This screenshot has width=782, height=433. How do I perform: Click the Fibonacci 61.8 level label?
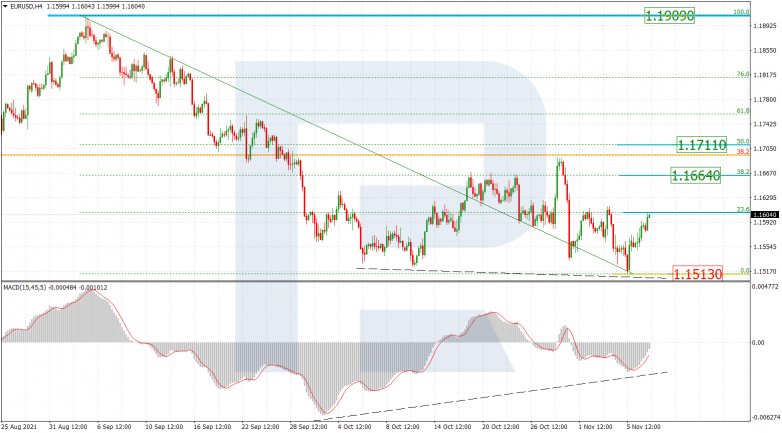743,111
